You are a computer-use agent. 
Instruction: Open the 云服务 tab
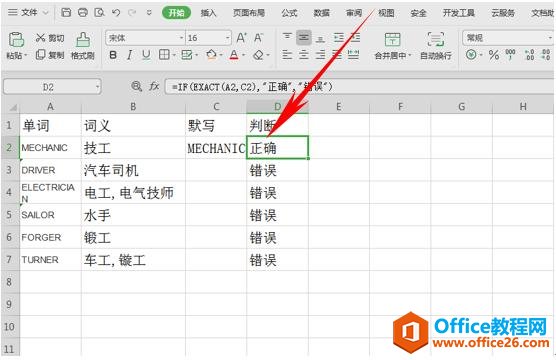tap(503, 13)
